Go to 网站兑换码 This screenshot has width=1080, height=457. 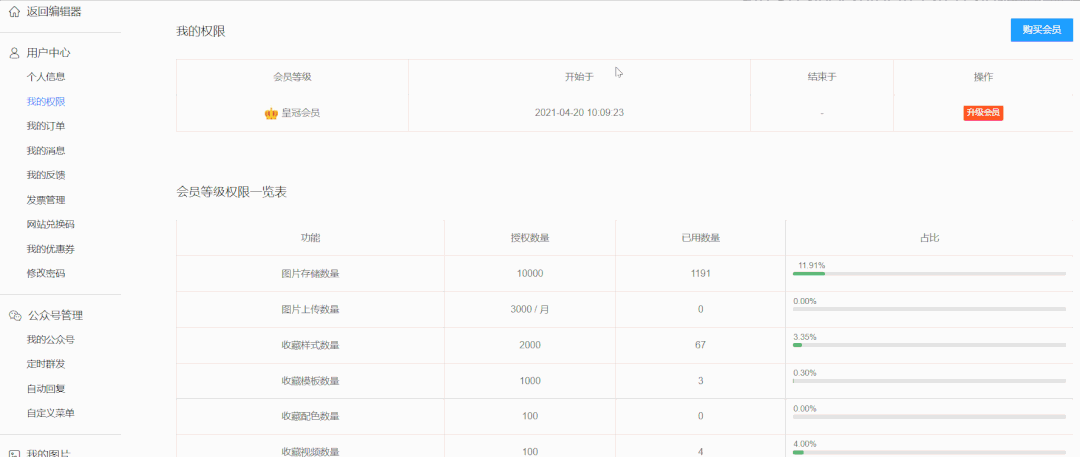(51, 224)
